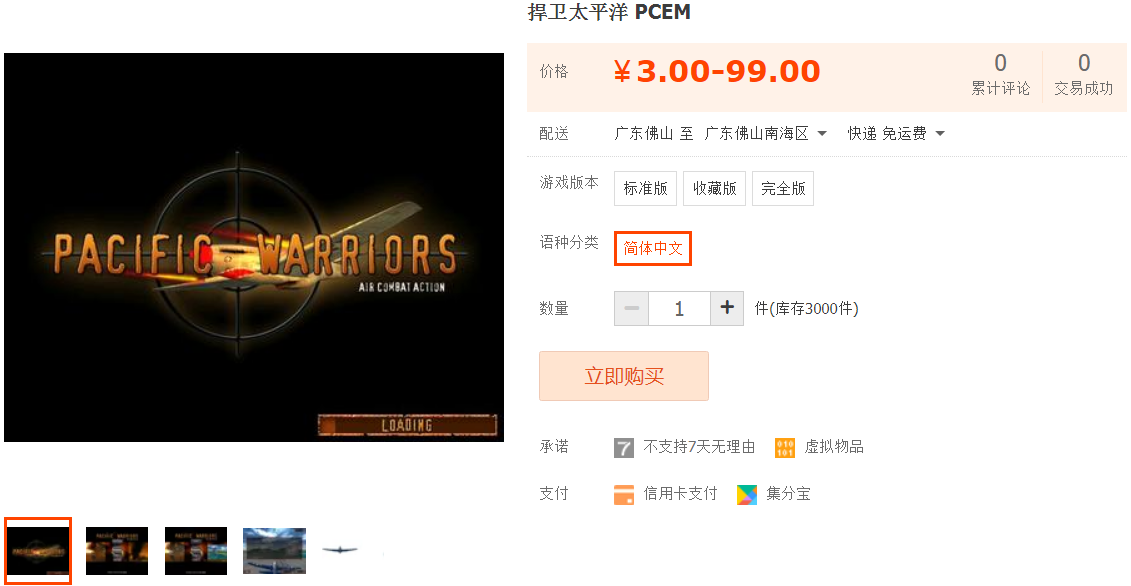The image size is (1131, 586).
Task: Click the 集分宝 colorful logo icon
Action: pyautogui.click(x=747, y=494)
